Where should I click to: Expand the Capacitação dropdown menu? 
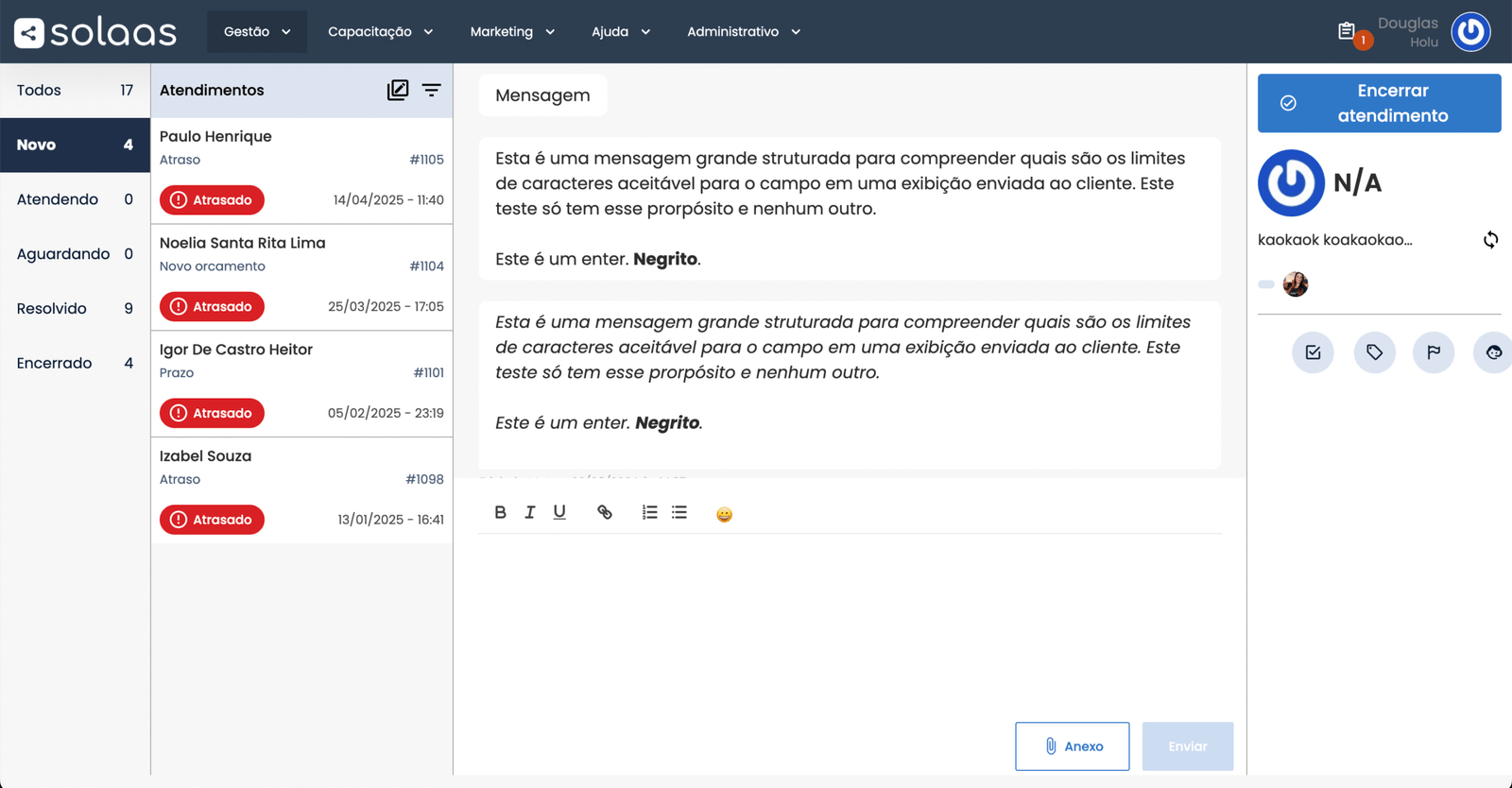pos(380,31)
